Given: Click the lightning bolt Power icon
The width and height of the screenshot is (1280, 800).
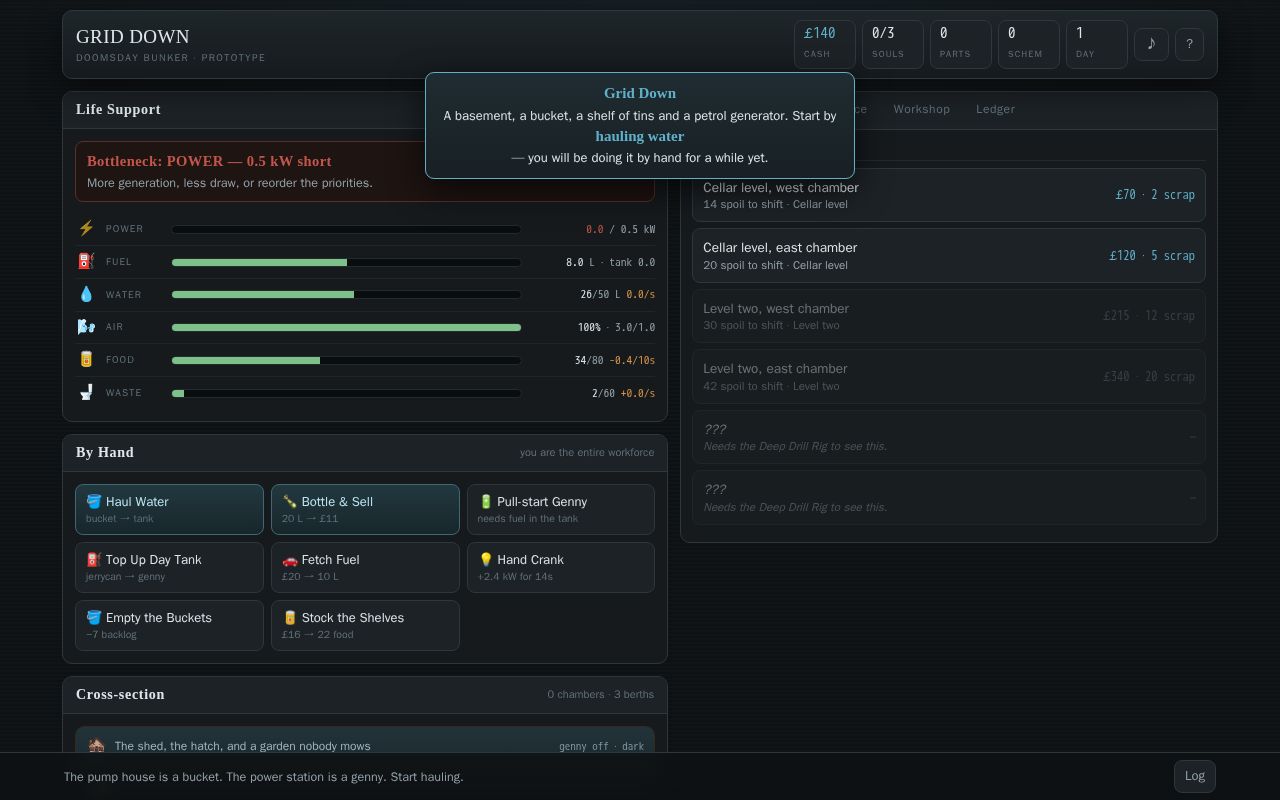Looking at the screenshot, I should 86,229.
